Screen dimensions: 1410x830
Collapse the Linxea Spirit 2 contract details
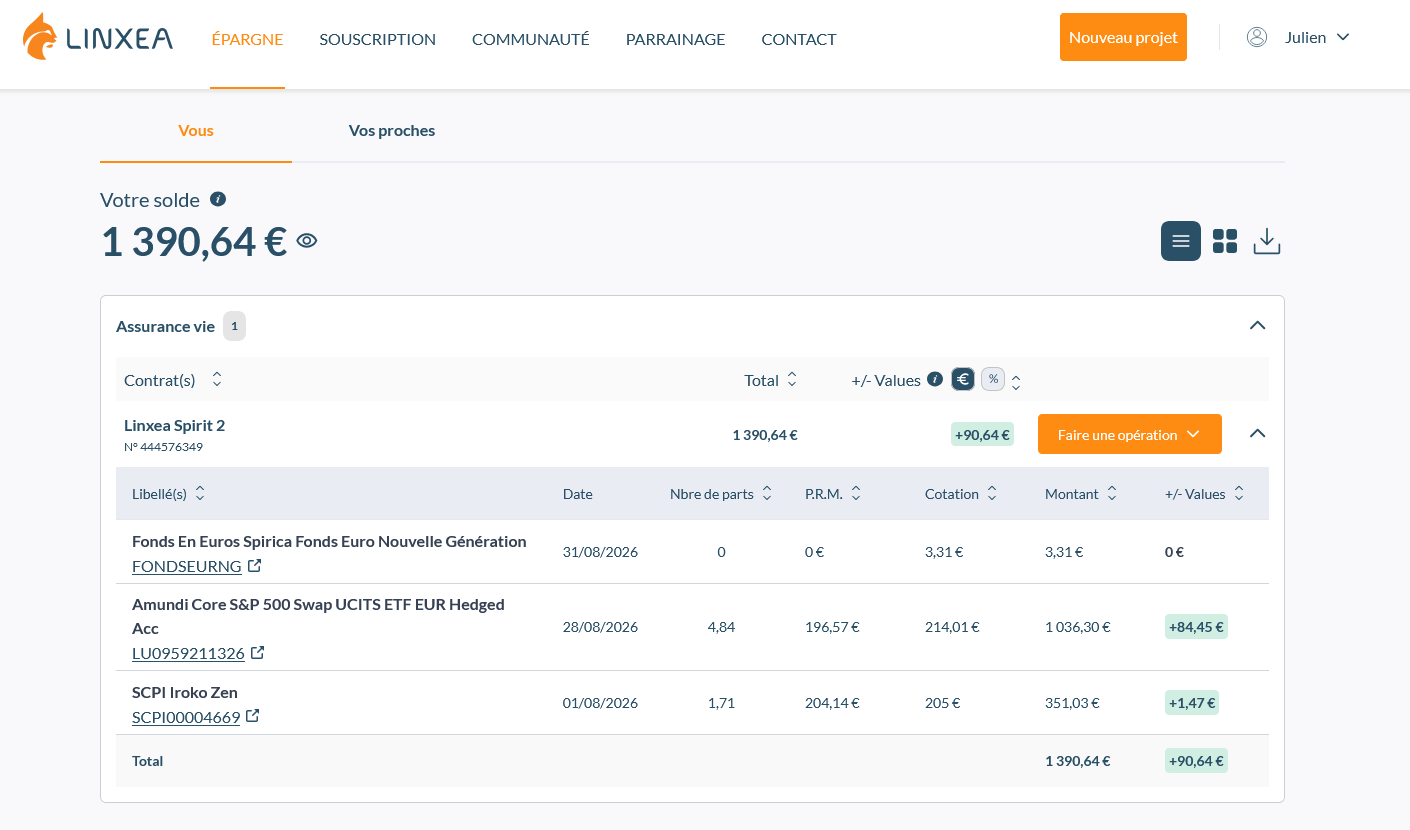1258,433
